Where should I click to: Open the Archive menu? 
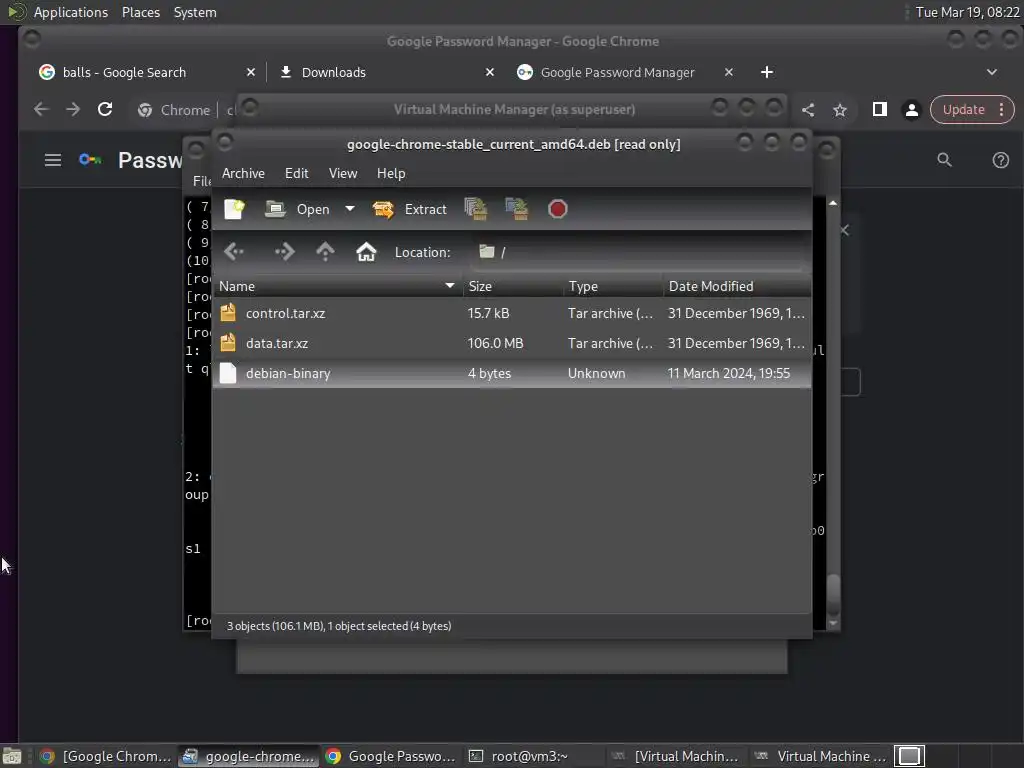pos(243,173)
